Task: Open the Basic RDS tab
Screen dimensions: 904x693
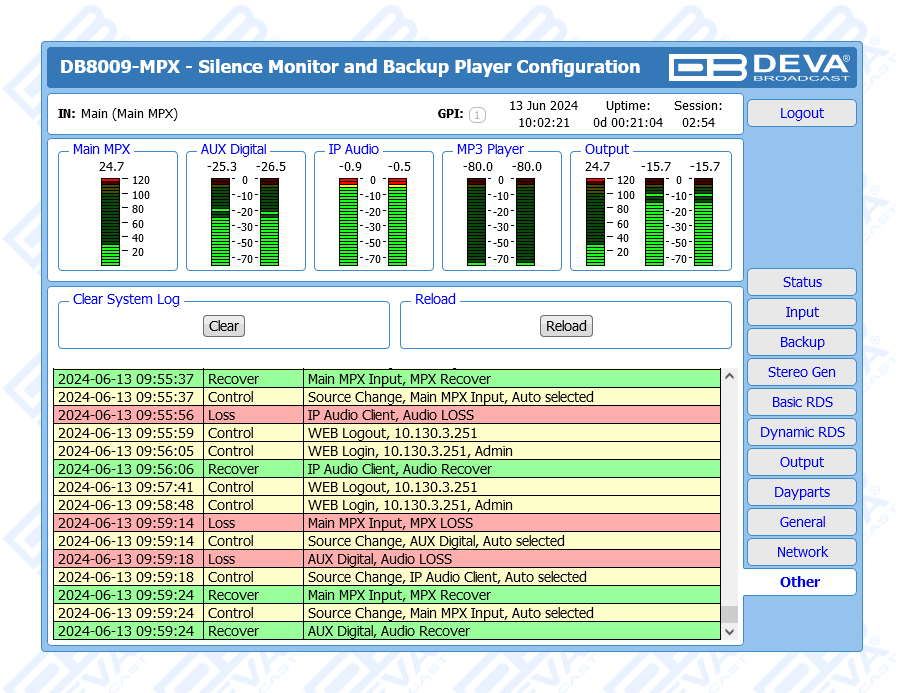Action: click(x=801, y=402)
